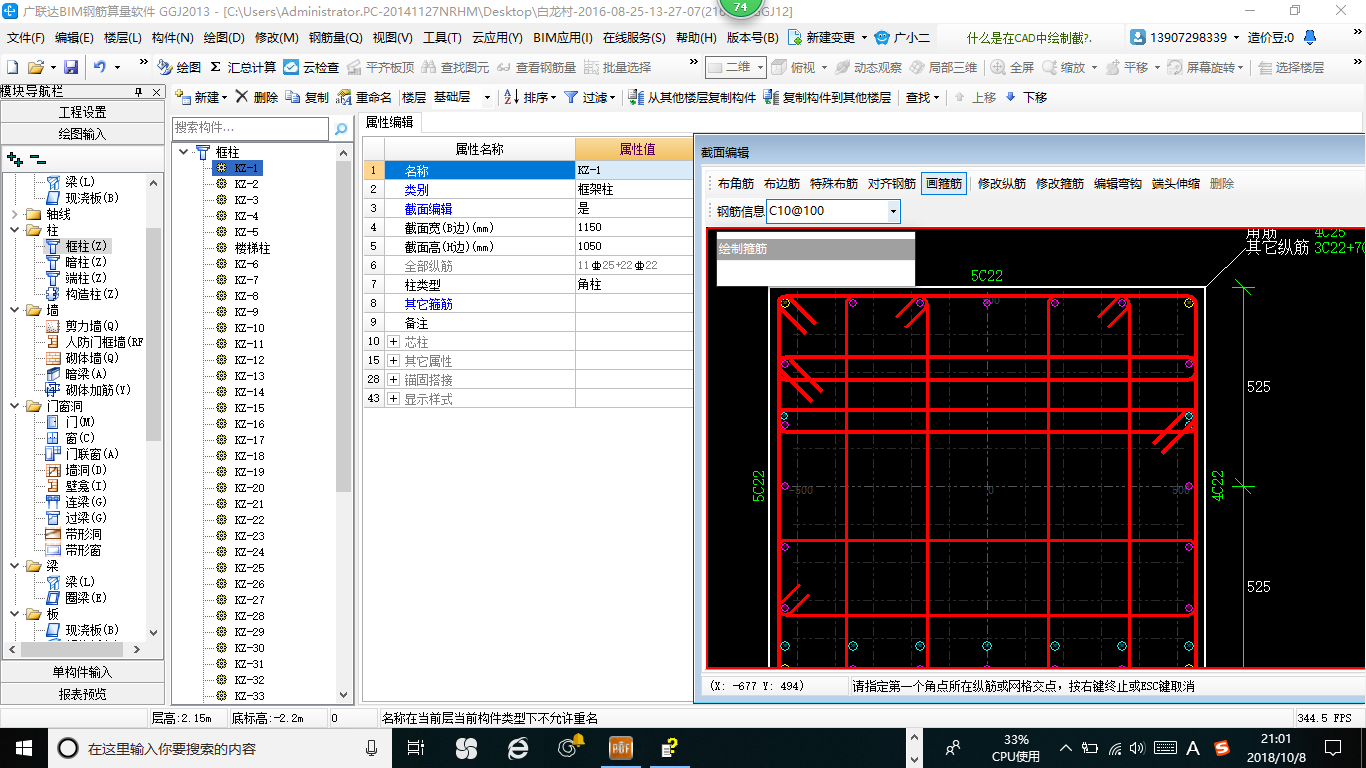Click 布角筋 in section editor
This screenshot has width=1366, height=768.
tap(736, 184)
